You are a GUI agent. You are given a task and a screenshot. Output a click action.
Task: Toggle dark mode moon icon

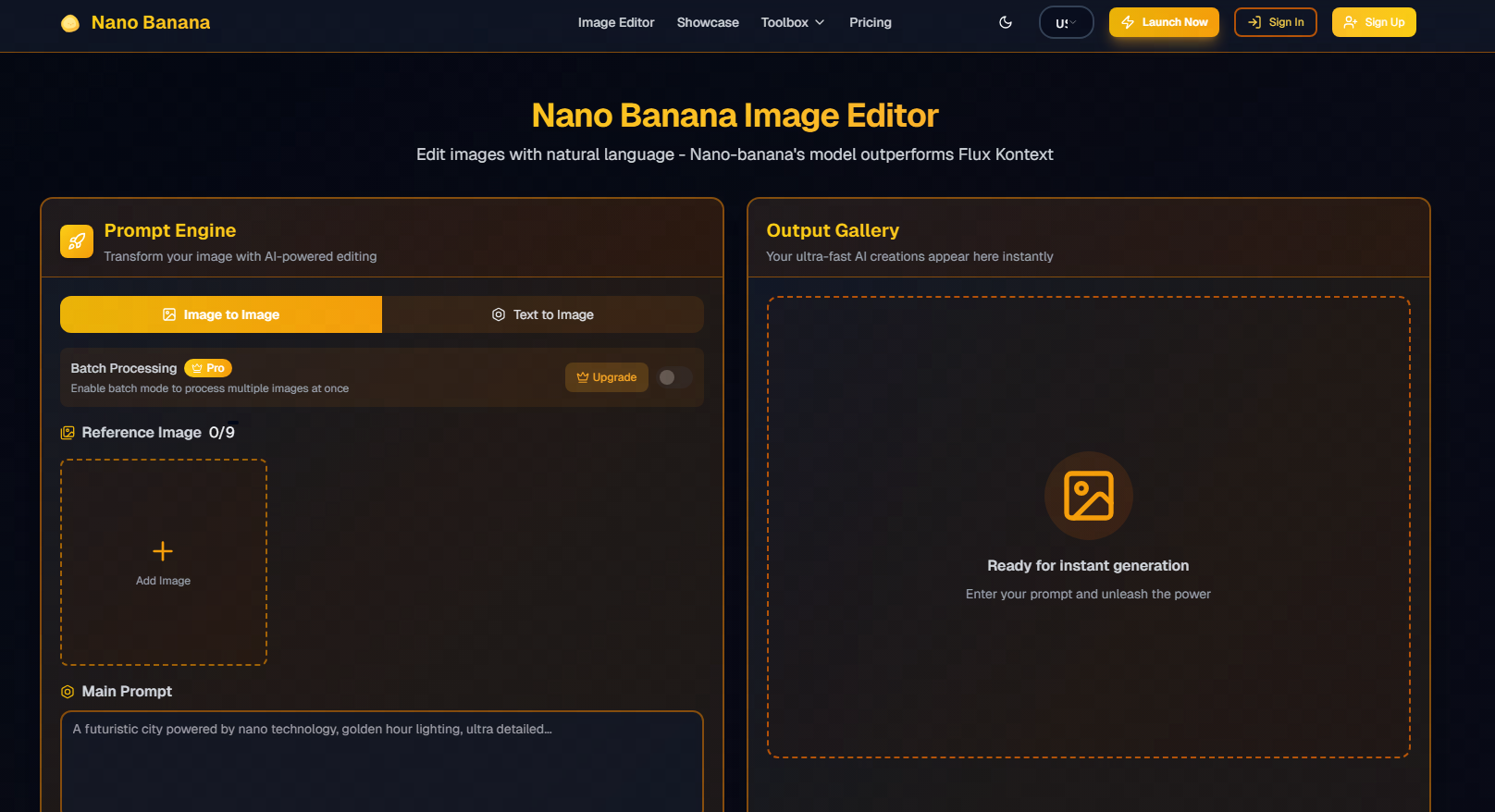click(x=1006, y=22)
